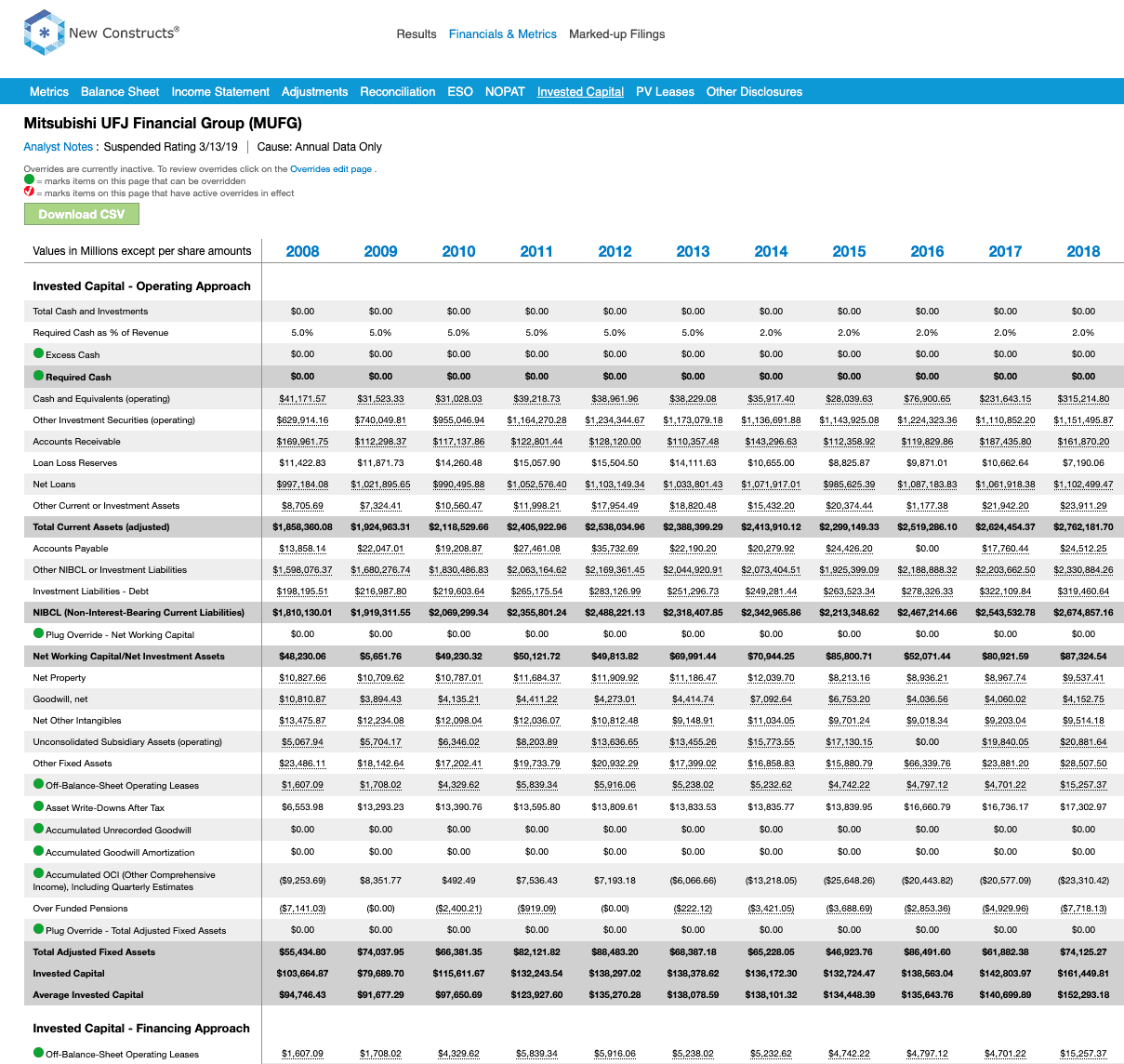
Task: Click 2012 Net Loans value $1,103,149.34
Action: tap(615, 484)
